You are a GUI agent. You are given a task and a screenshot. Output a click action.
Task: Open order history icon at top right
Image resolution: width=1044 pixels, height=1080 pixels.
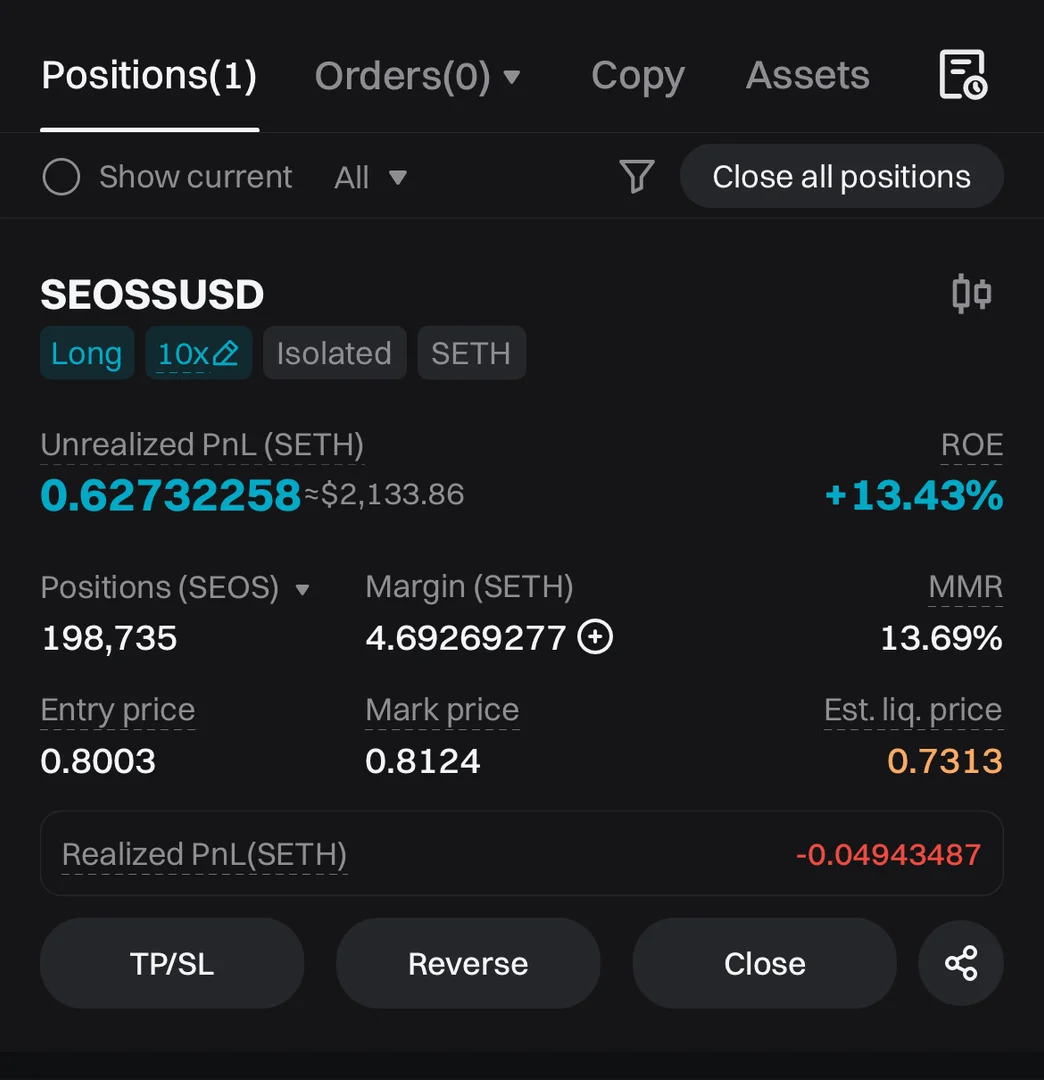click(962, 75)
